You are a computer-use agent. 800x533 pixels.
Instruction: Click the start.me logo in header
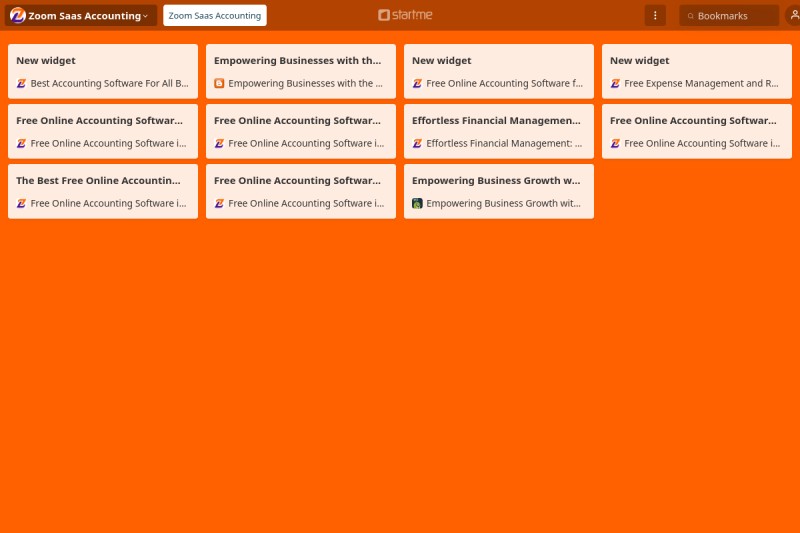pos(405,15)
